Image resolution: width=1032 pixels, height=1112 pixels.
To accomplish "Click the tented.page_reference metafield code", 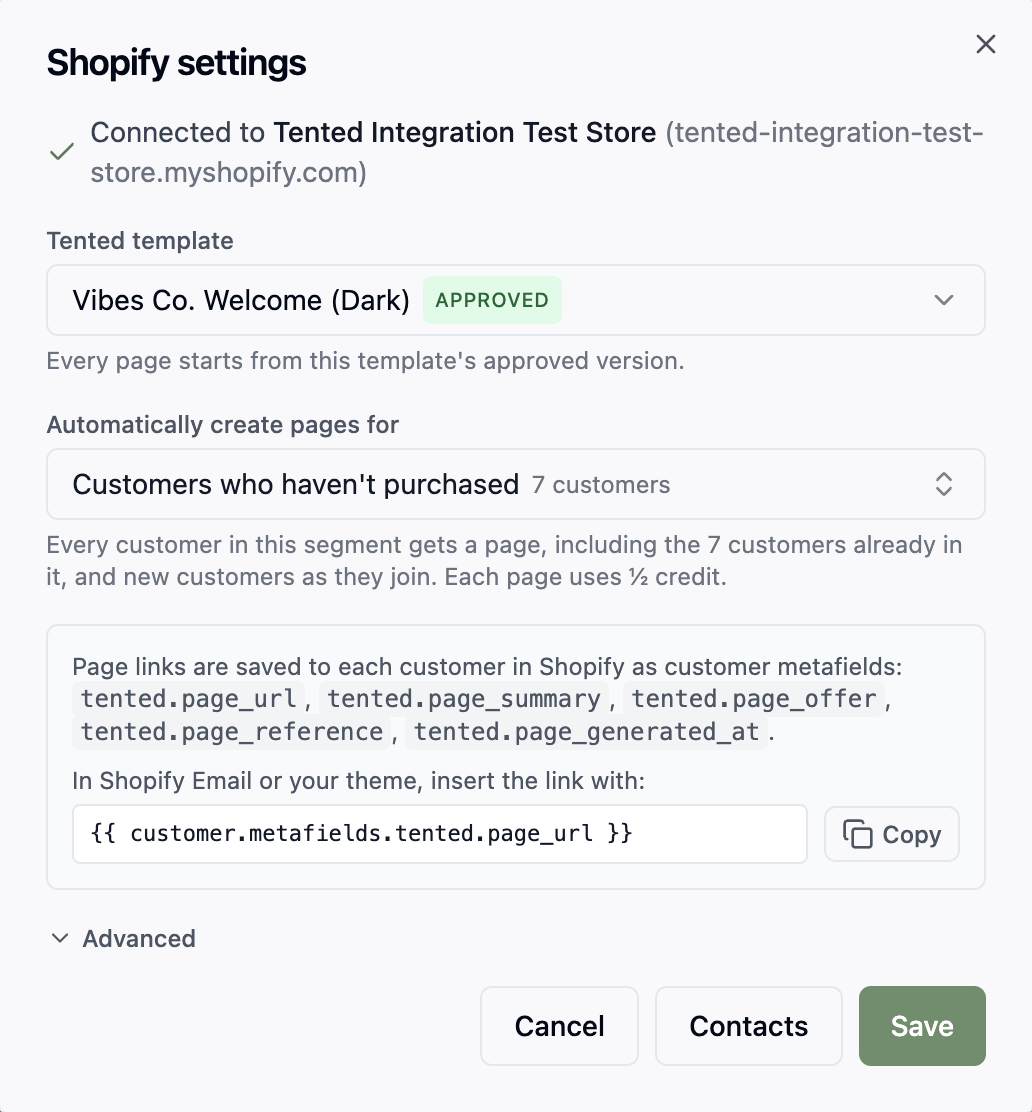I will (x=232, y=732).
